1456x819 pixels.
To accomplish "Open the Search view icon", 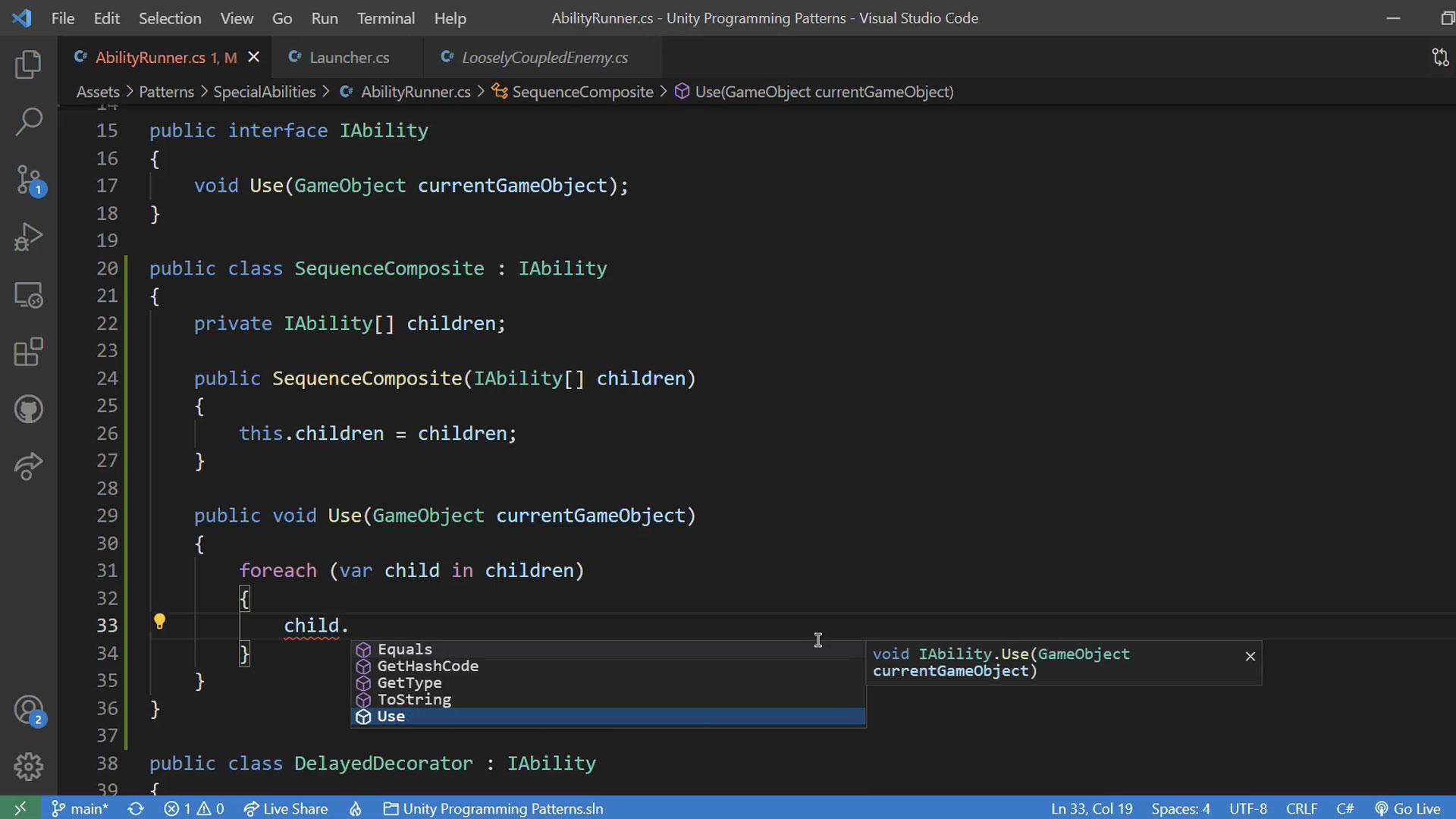I will point(28,121).
